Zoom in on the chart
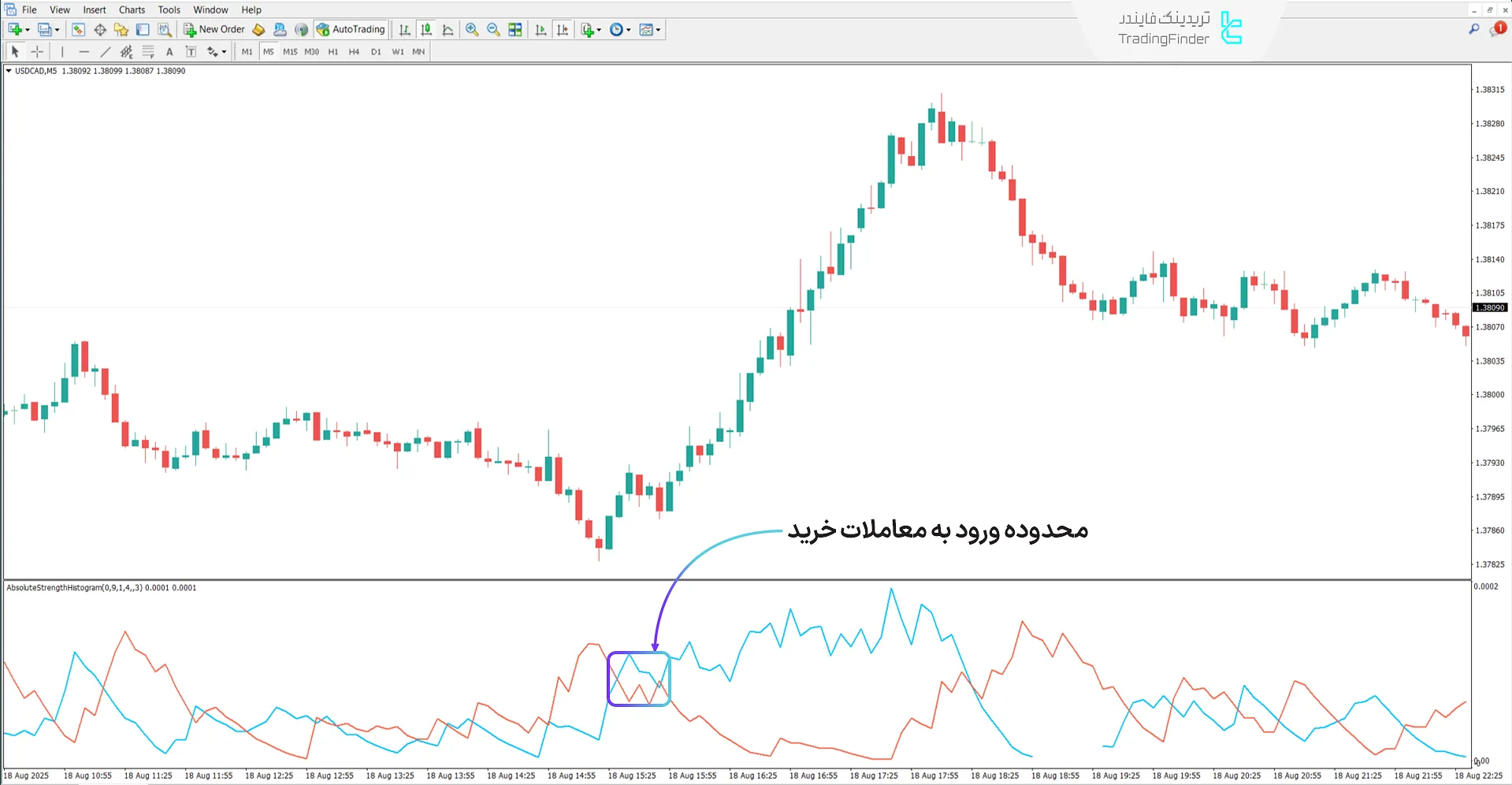Screen dimensions: 1512x785 (x=471, y=29)
